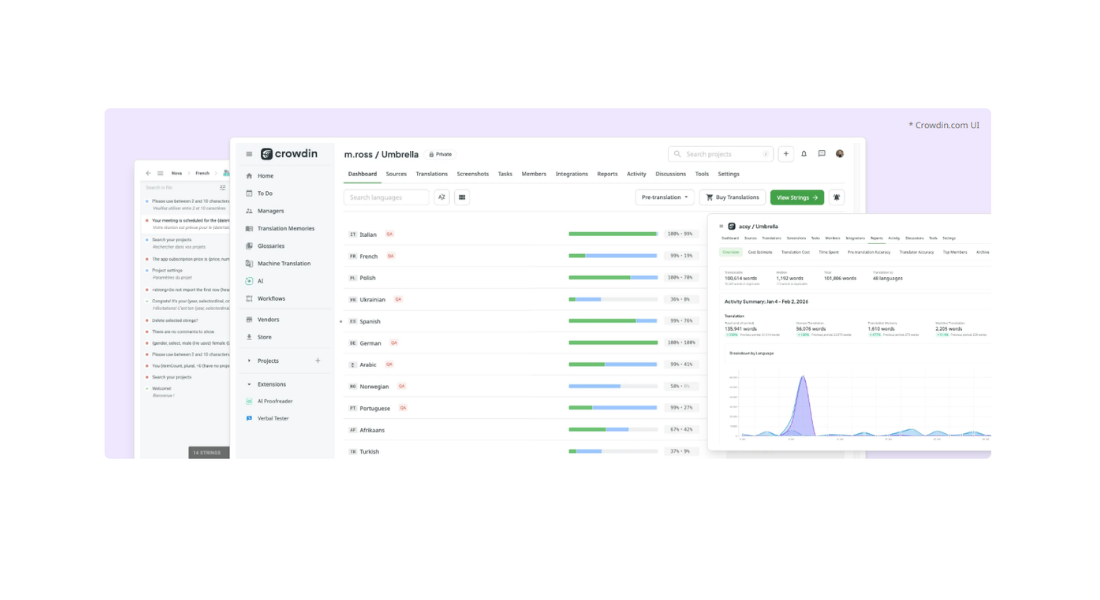Click the bug icon beside View Strings
1100x600 pixels.
pos(837,198)
